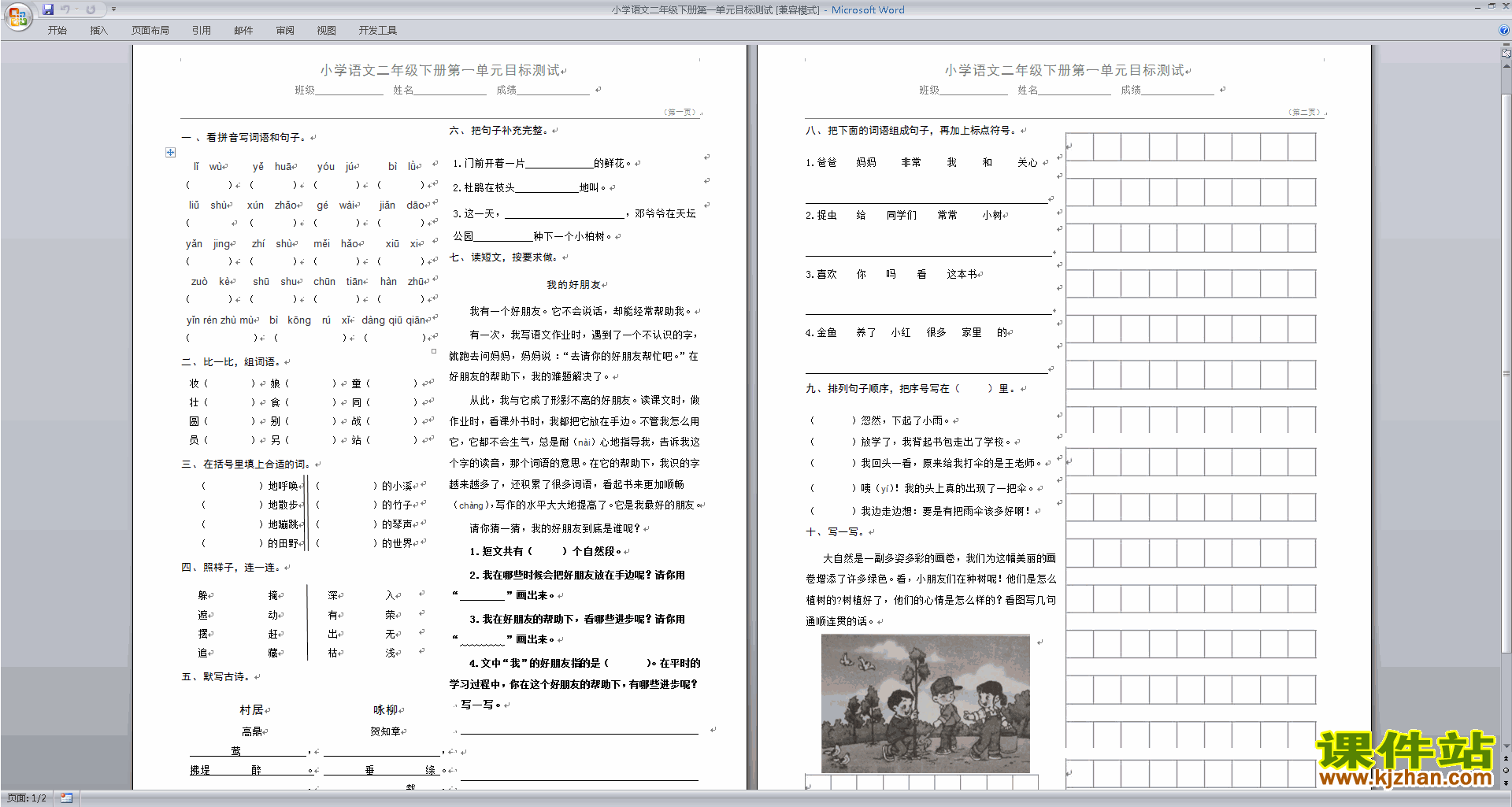Image resolution: width=1512 pixels, height=807 pixels.
Task: Open the 邮件 tab
Action: tap(243, 31)
